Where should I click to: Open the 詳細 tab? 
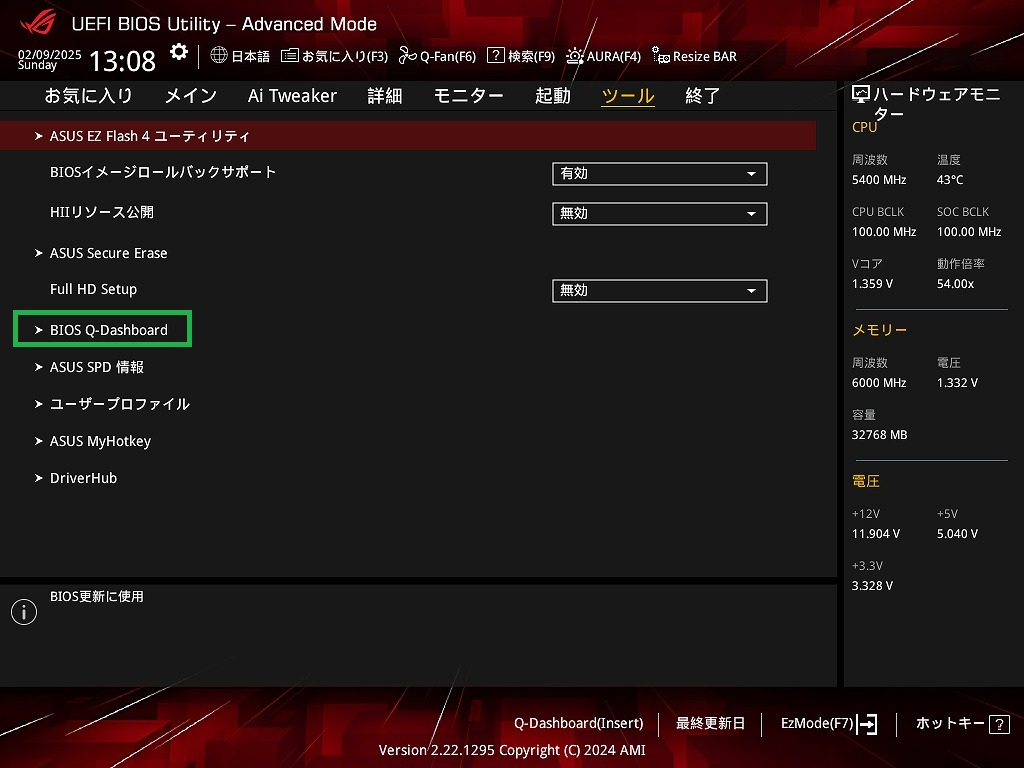[385, 96]
